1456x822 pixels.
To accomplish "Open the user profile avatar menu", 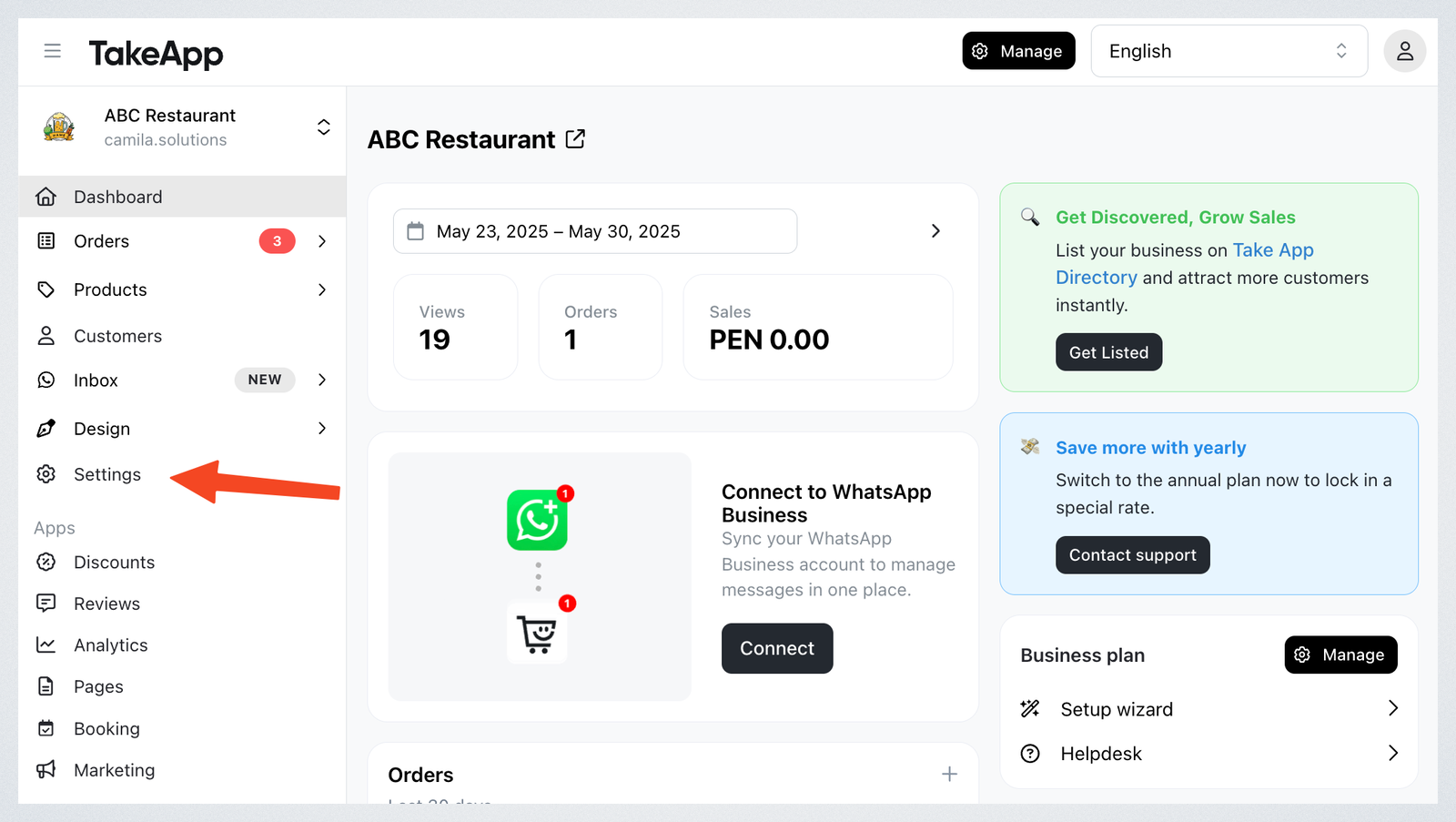I will coord(1404,51).
